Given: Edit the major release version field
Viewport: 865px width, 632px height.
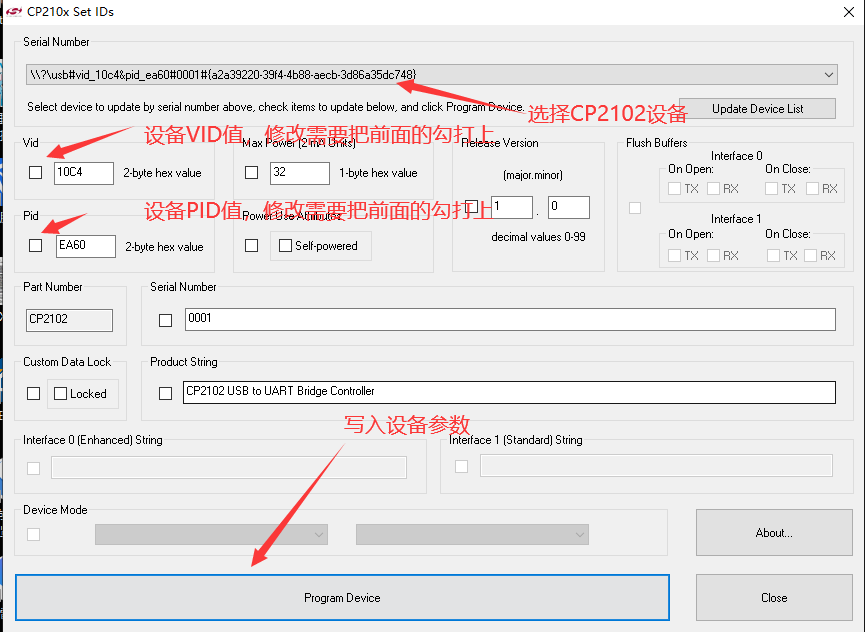Looking at the screenshot, I should 512,207.
